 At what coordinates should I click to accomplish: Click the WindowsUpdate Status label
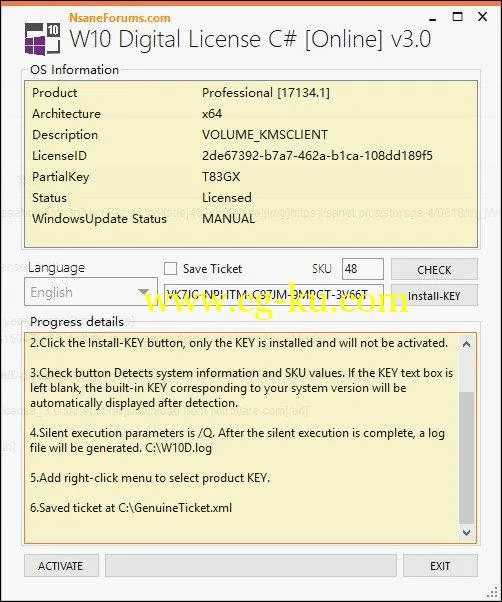99,219
